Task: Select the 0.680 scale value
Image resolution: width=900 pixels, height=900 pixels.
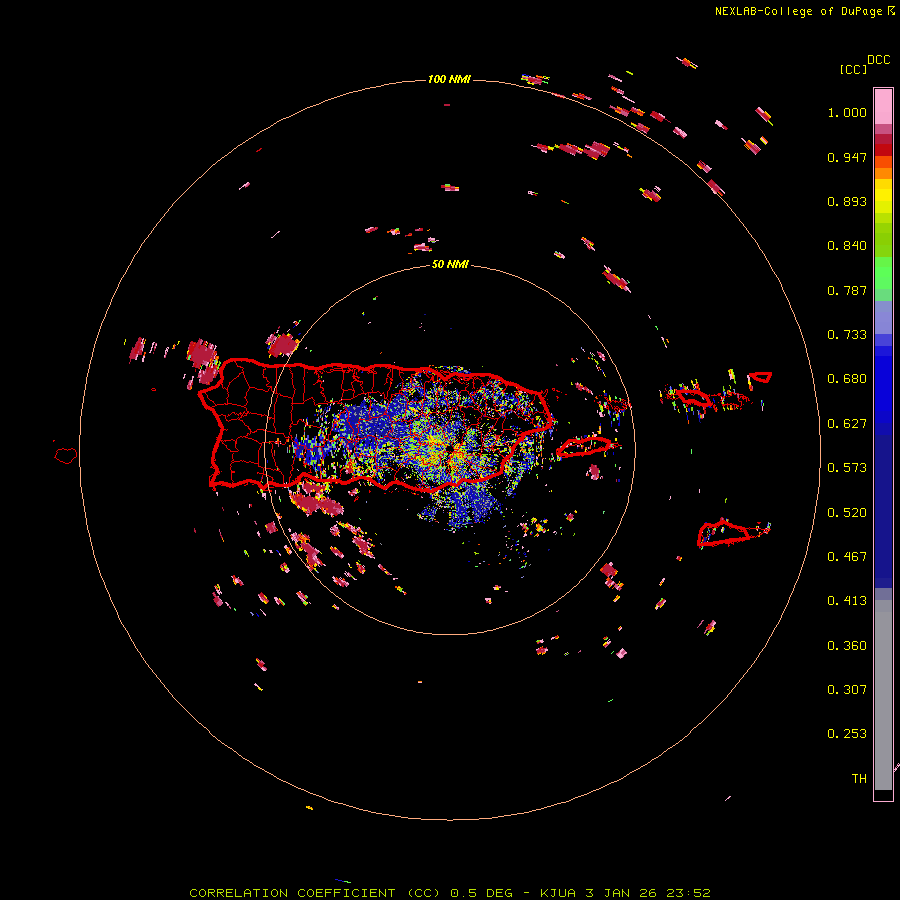Action: pos(847,379)
